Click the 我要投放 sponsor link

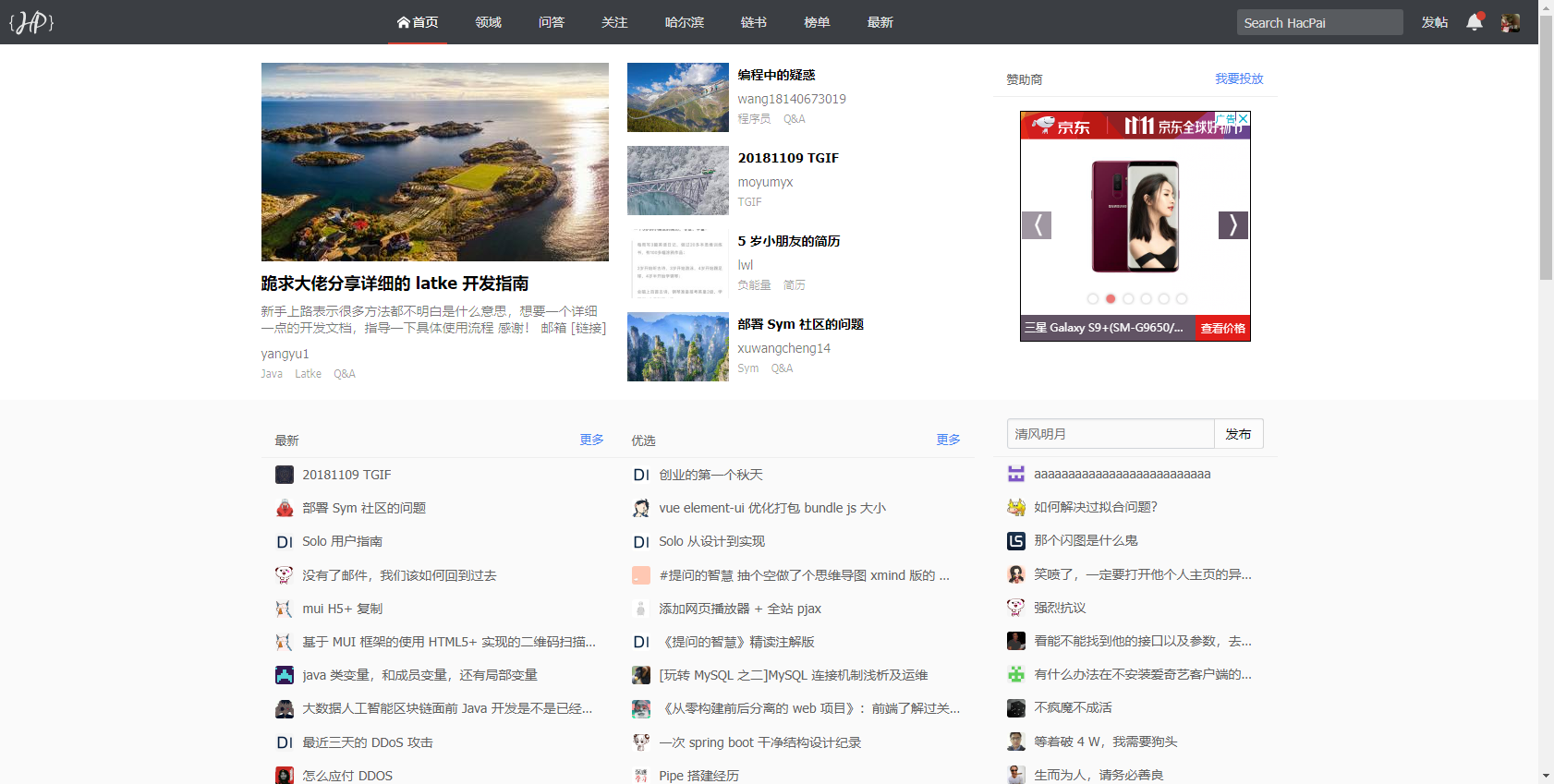pyautogui.click(x=1239, y=79)
